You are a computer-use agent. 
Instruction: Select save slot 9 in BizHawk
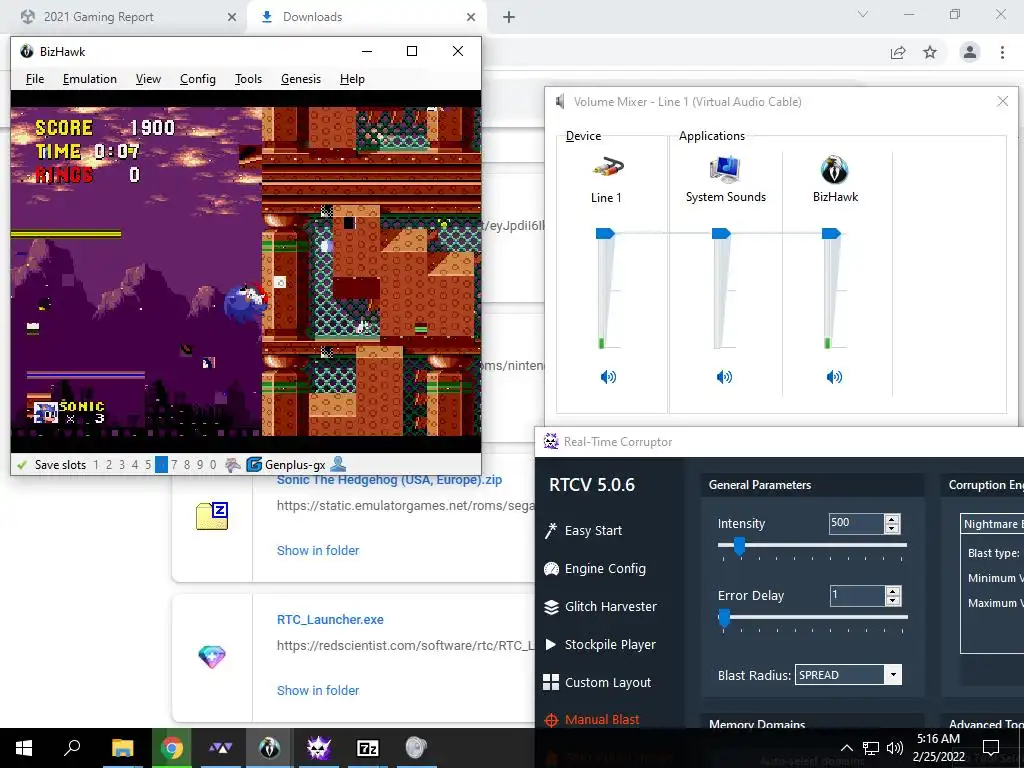click(x=200, y=465)
